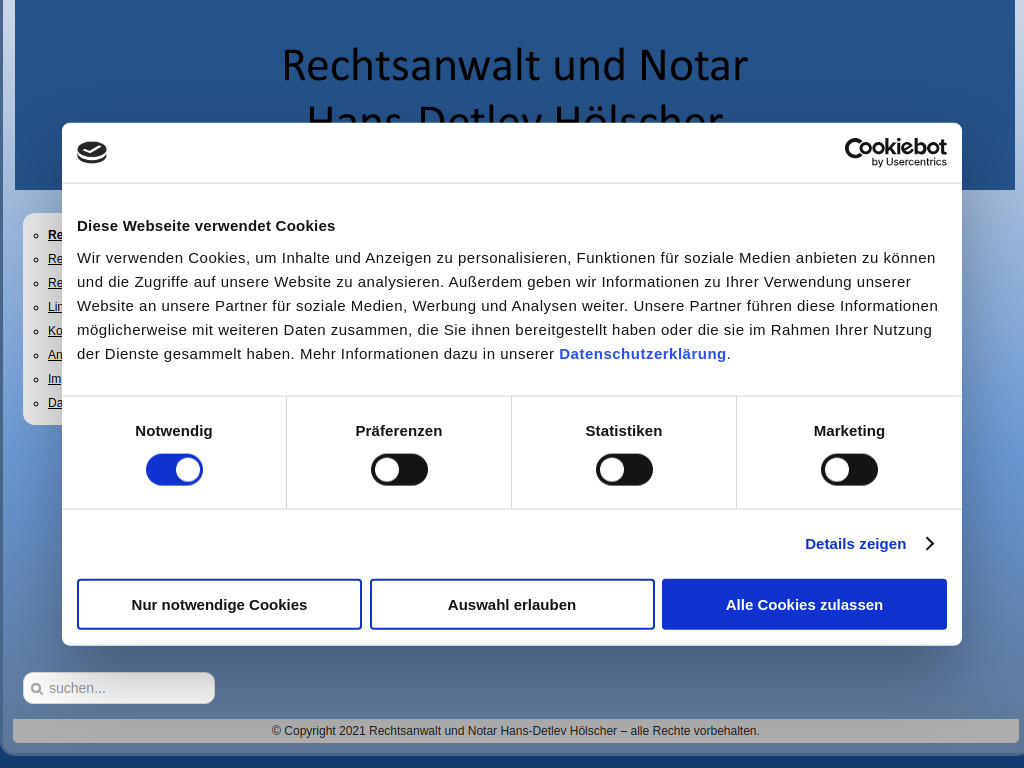Expand Details zeigen
This screenshot has height=768, width=1024.
(856, 543)
